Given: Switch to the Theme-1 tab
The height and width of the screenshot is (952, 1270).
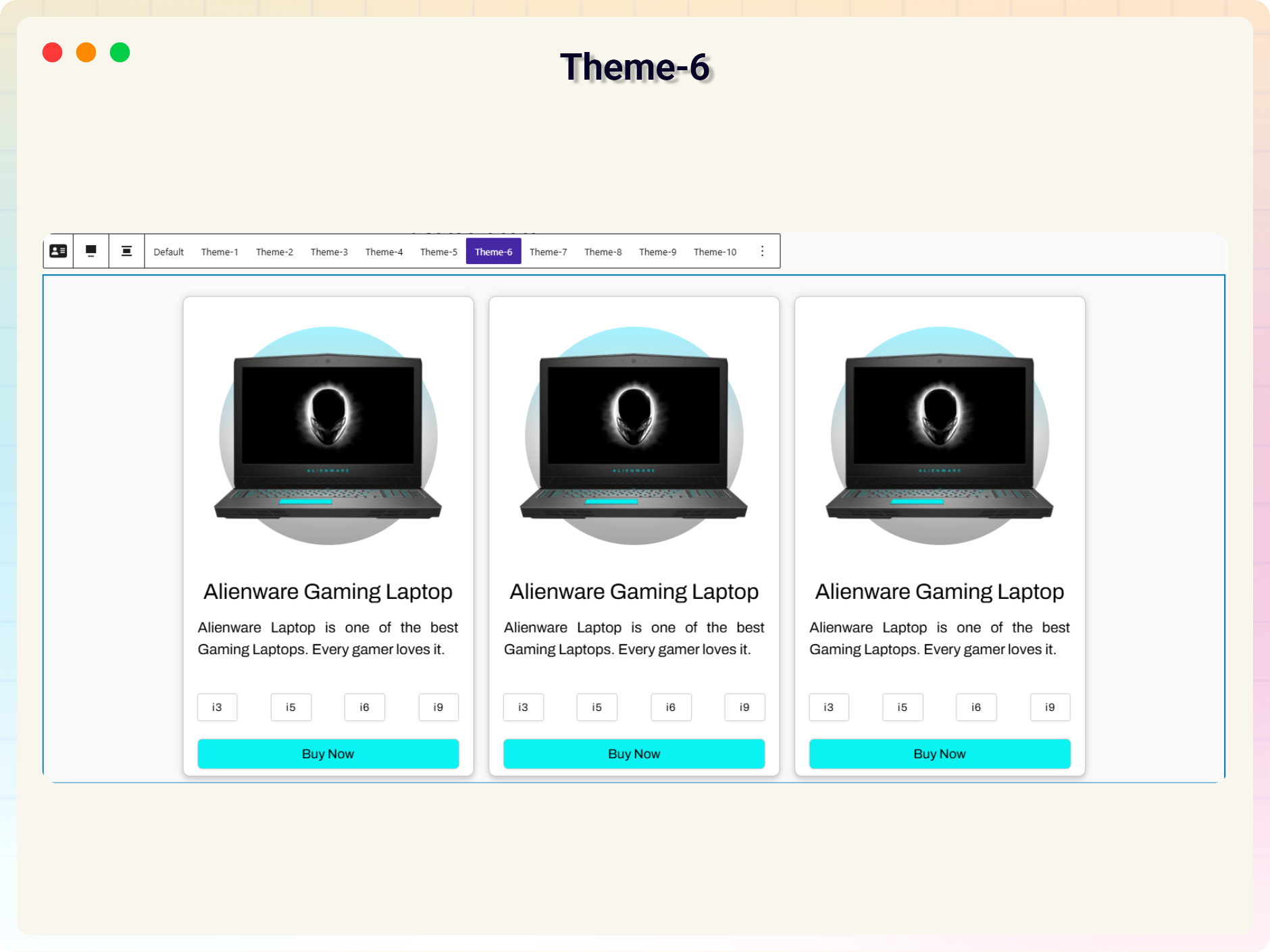Looking at the screenshot, I should click(x=220, y=252).
